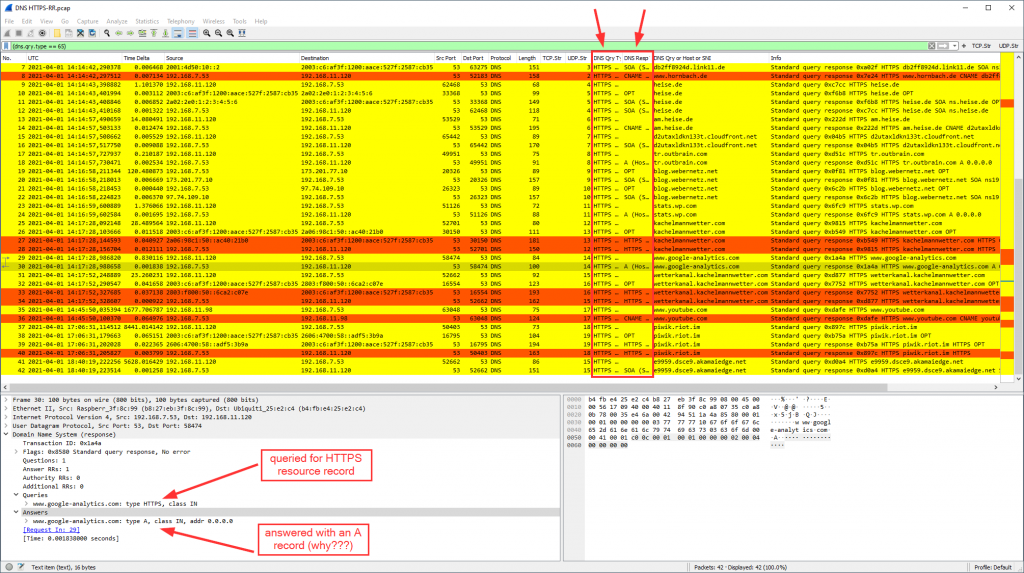Sort by the Destination column header

[367, 58]
